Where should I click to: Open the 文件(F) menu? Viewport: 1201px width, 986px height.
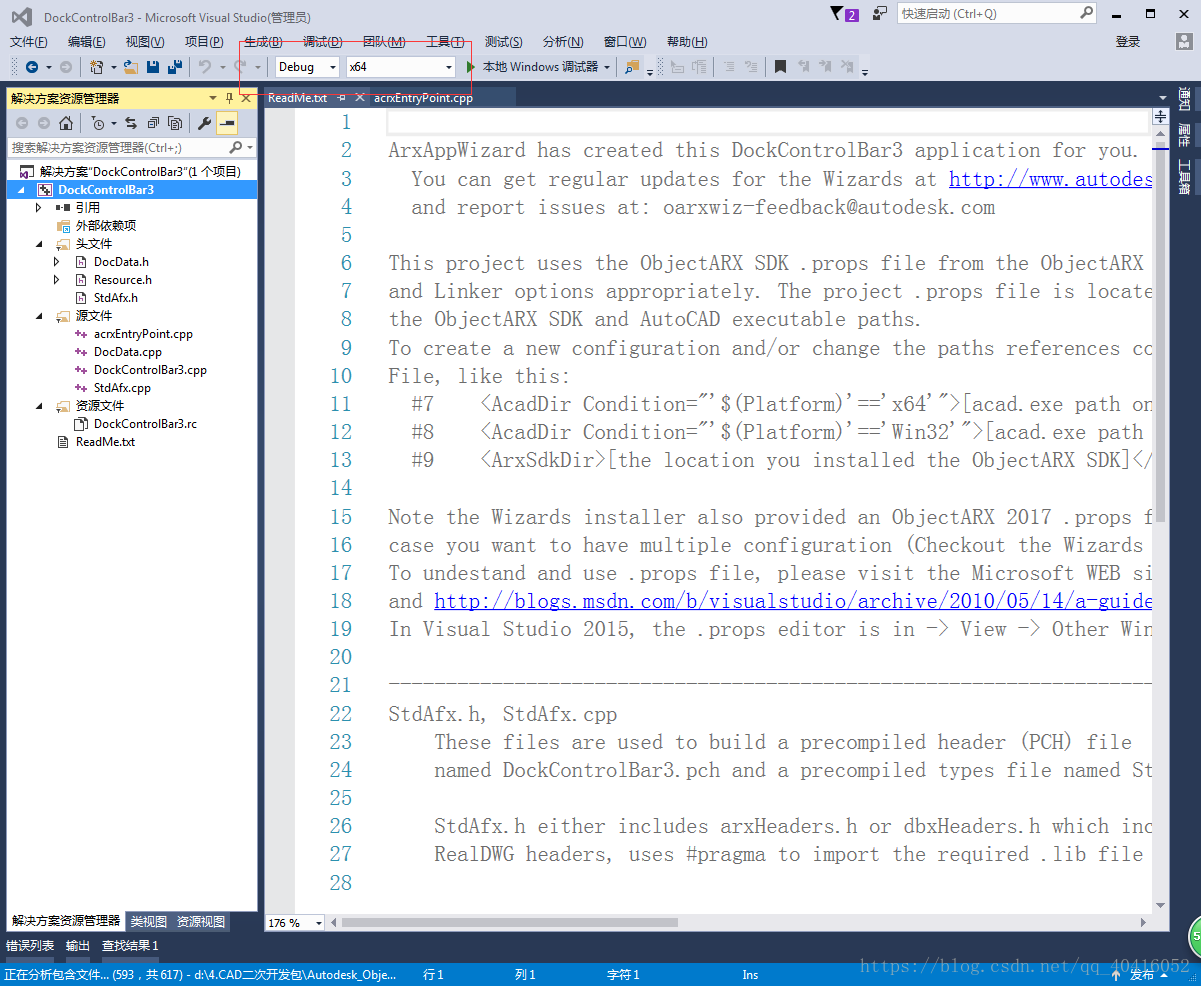[x=29, y=41]
